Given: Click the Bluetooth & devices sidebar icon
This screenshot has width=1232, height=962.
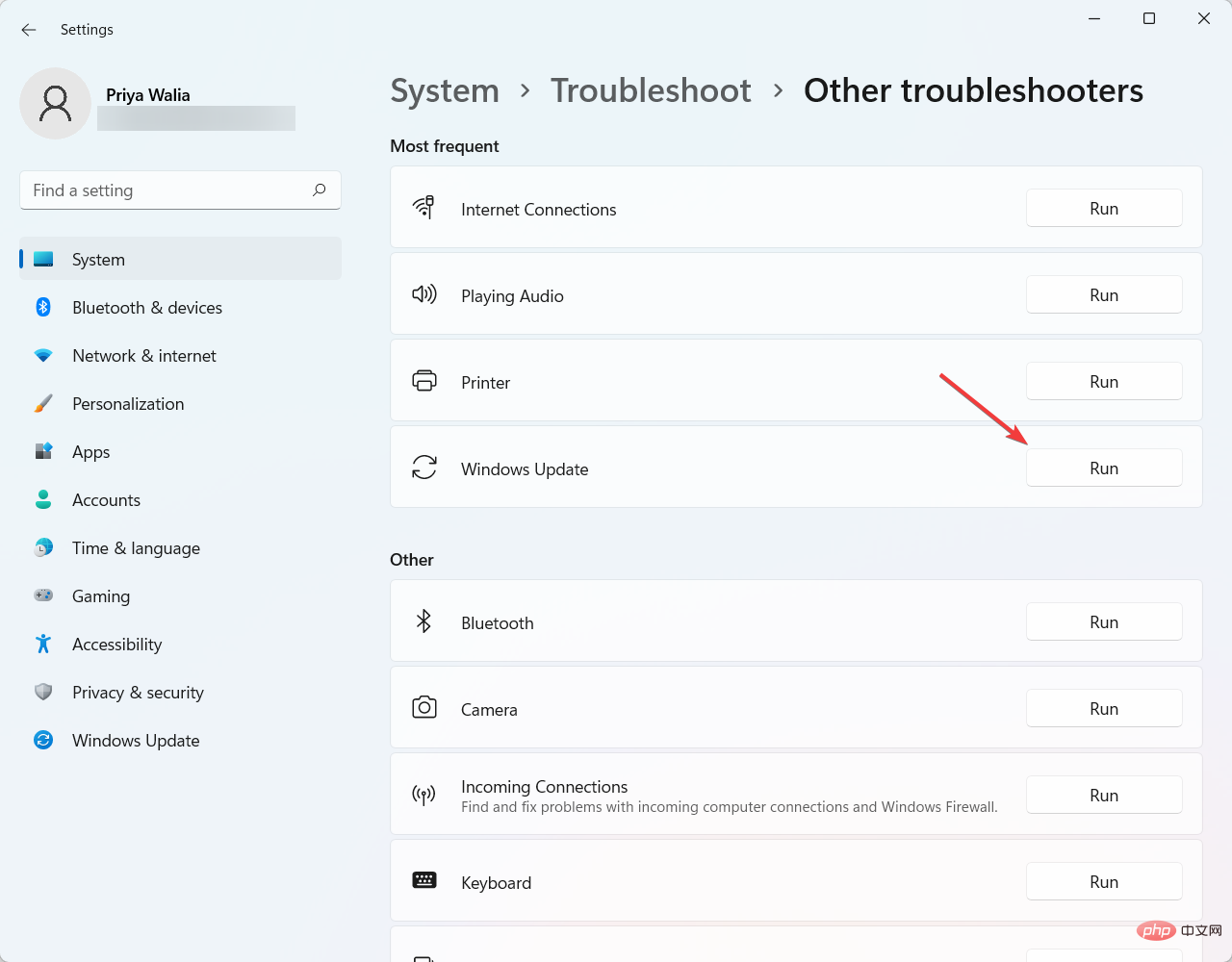Looking at the screenshot, I should tap(43, 307).
